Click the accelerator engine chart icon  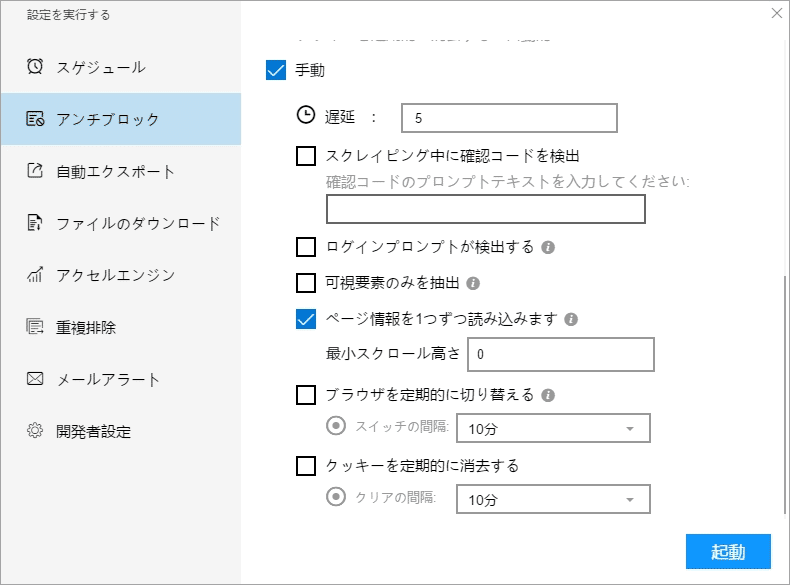click(x=35, y=275)
